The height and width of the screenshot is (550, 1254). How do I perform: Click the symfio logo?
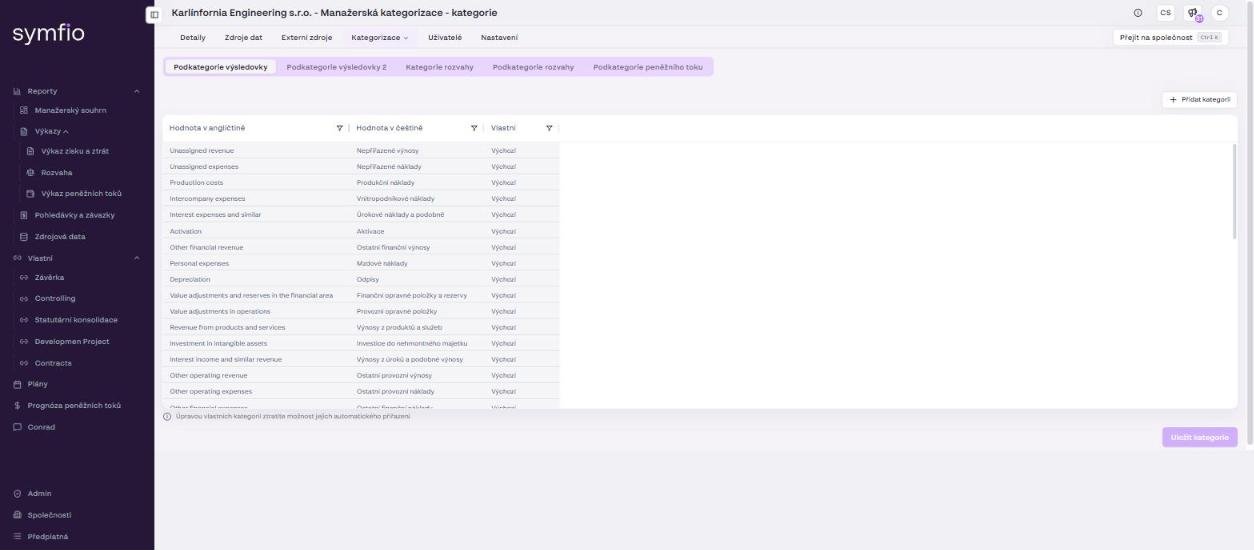pos(48,34)
